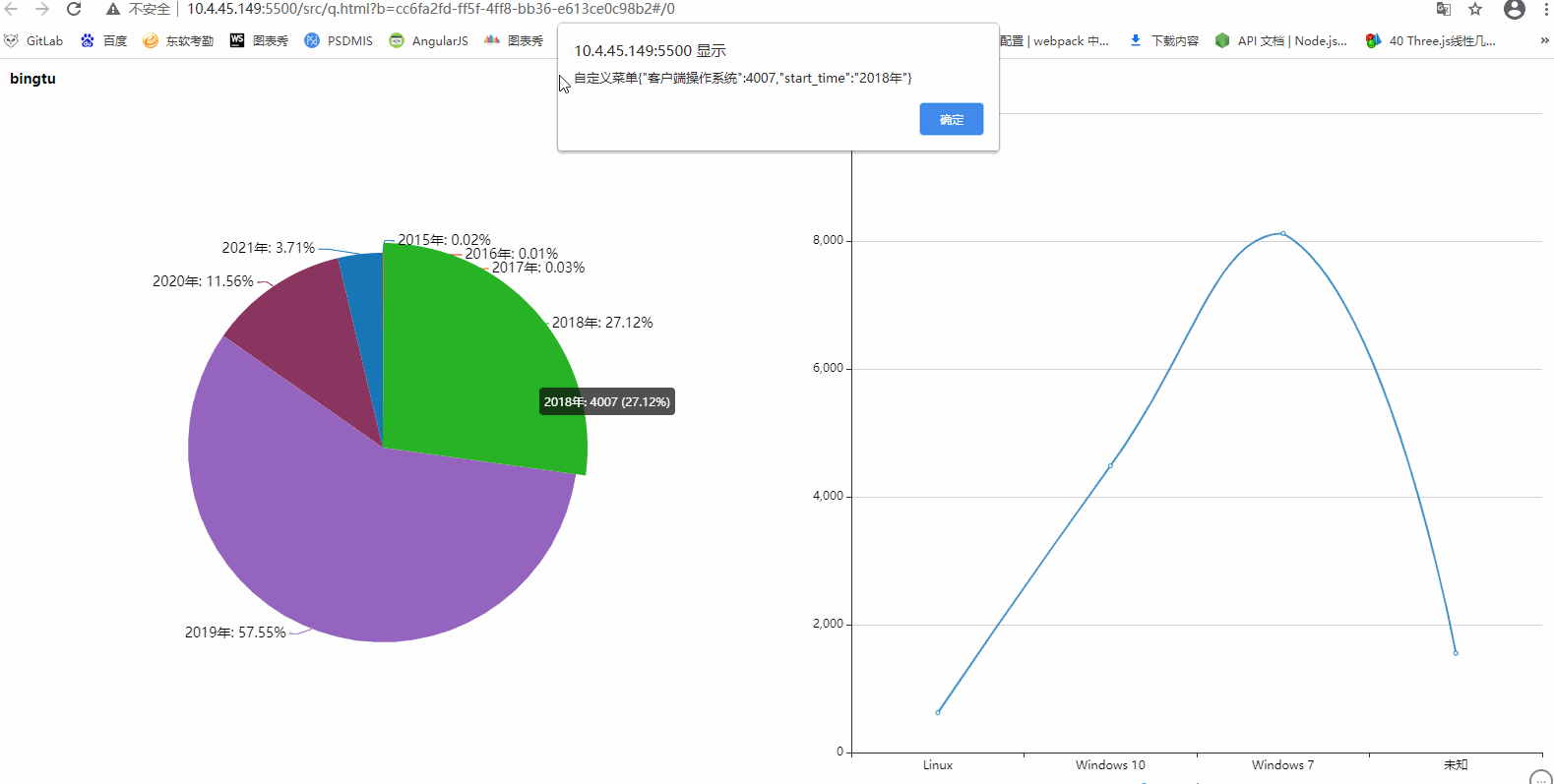The width and height of the screenshot is (1554, 784).
Task: Open the browser three-dot menu
Action: (1547, 9)
